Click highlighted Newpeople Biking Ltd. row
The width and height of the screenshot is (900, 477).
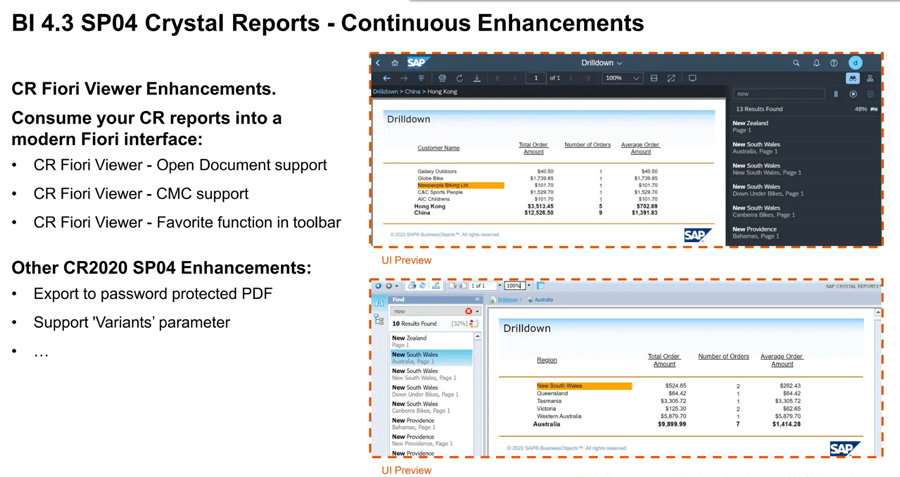(461, 185)
